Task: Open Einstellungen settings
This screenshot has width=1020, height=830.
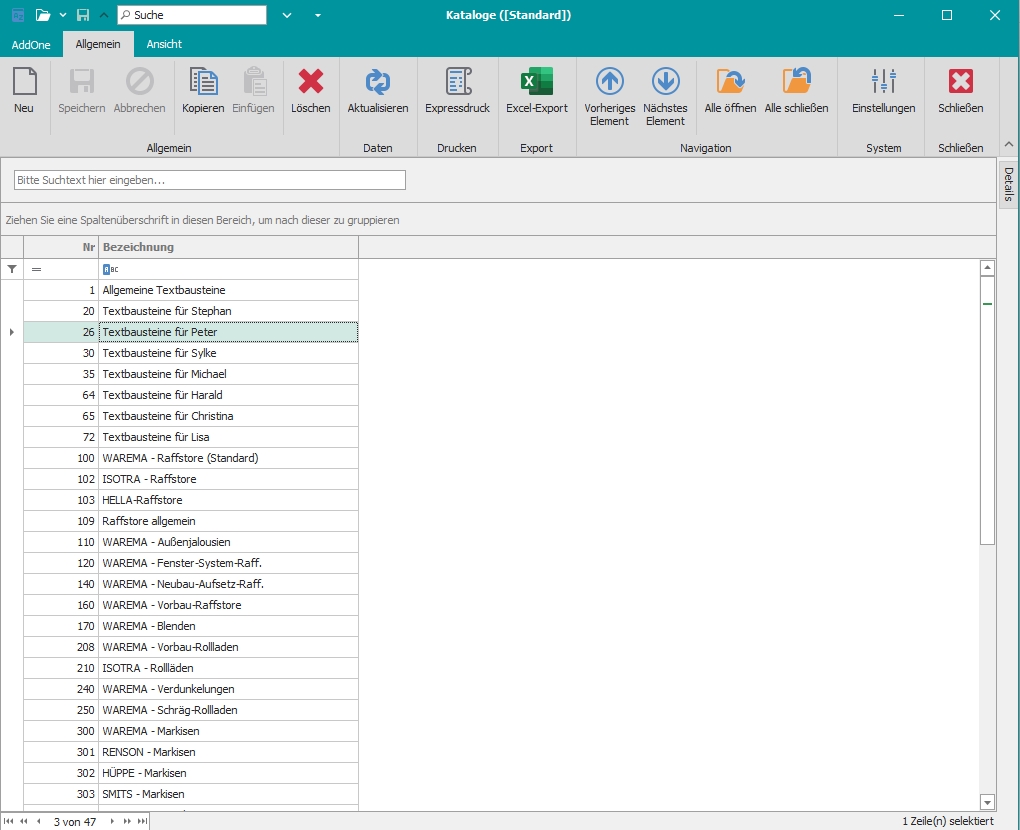Action: point(883,82)
